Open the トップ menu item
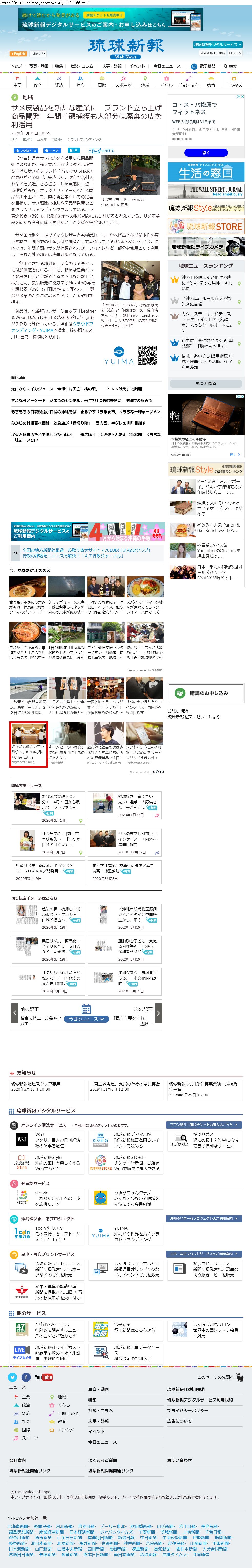 coord(16,66)
